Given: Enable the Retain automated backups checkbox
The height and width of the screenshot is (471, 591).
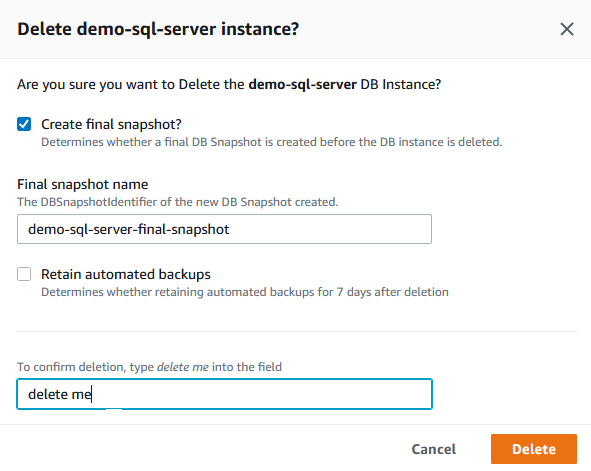Looking at the screenshot, I should coord(24,274).
